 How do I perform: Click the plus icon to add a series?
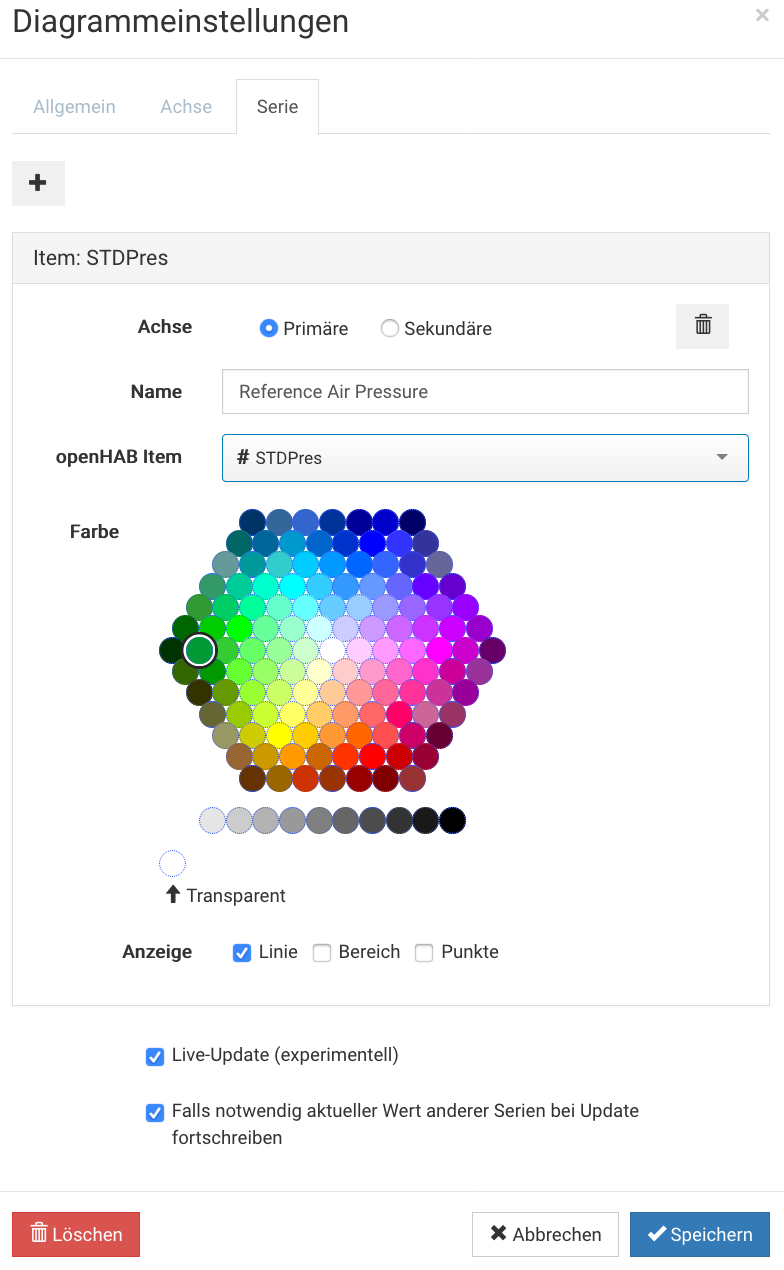(38, 183)
